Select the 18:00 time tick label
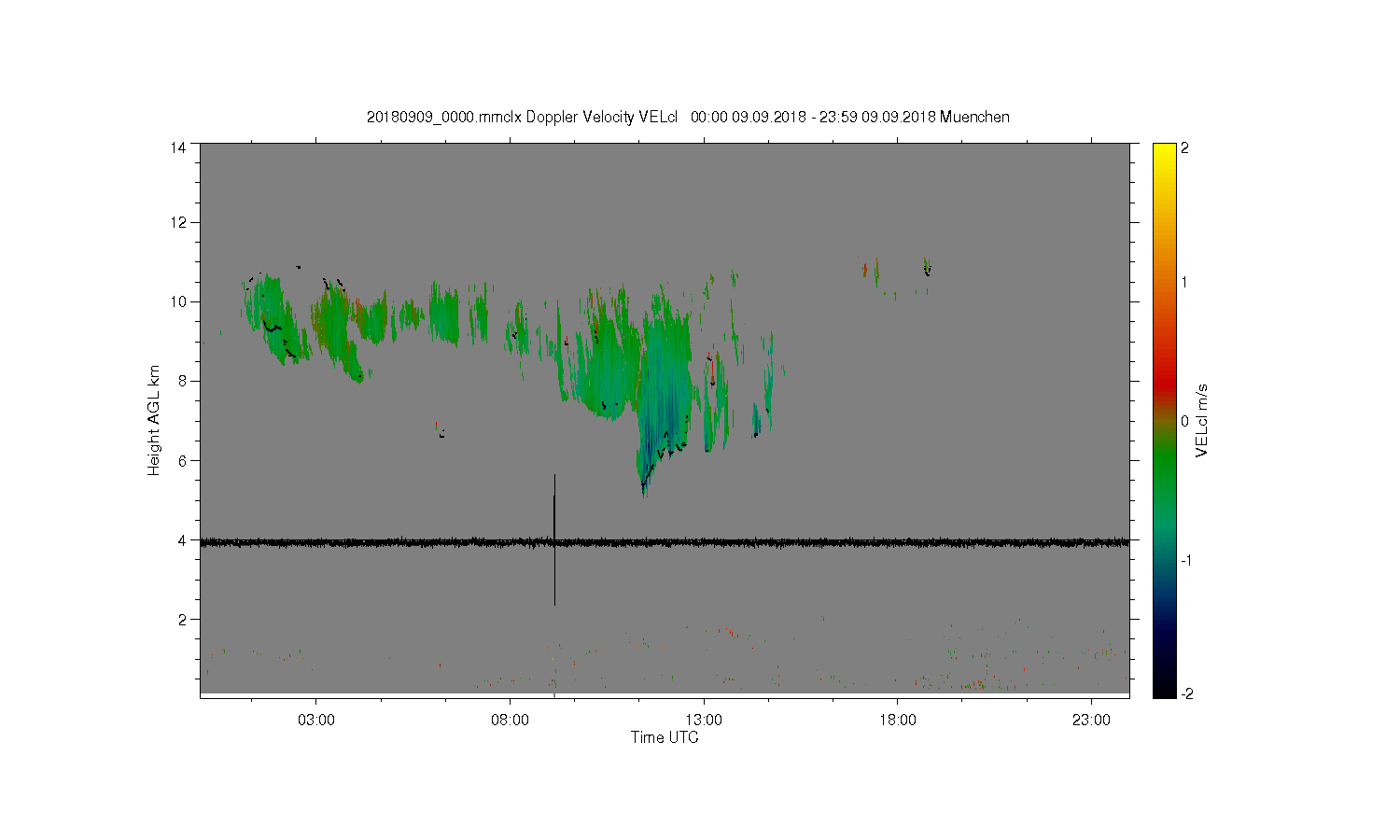 click(897, 721)
